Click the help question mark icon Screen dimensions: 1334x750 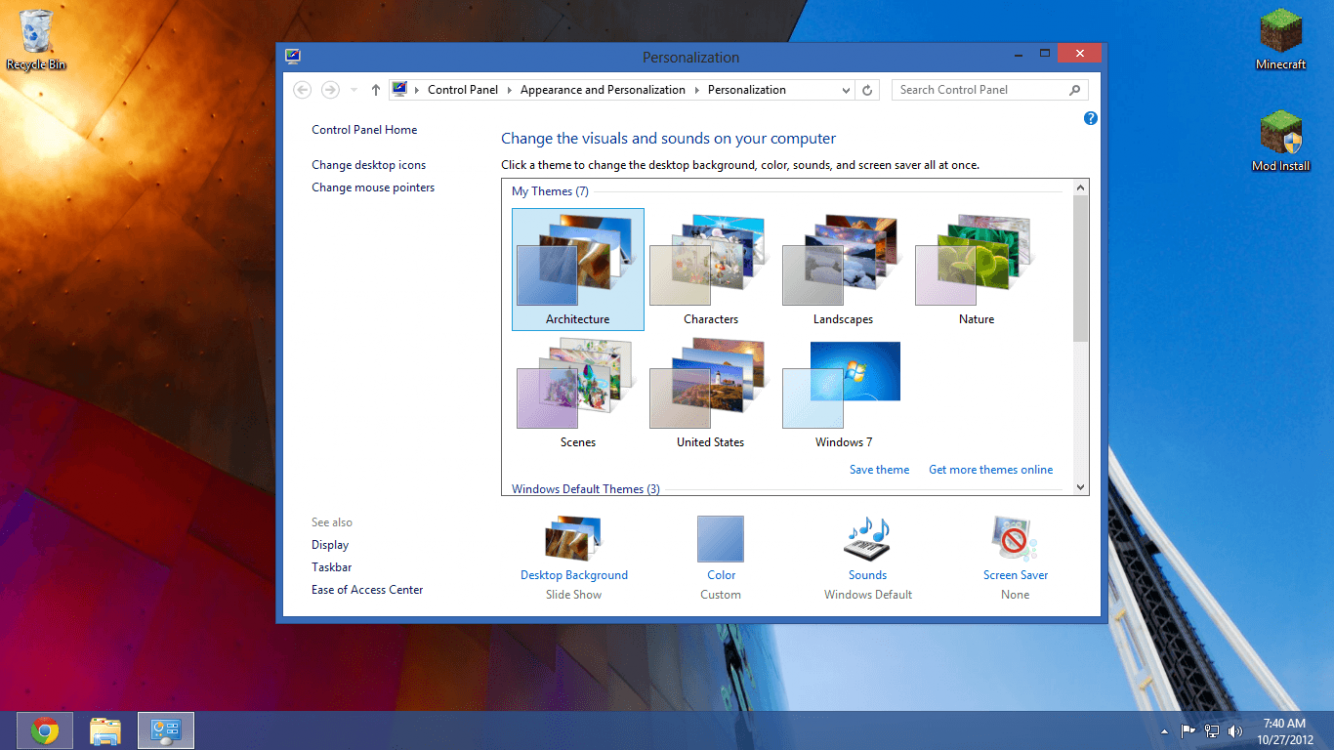1090,118
